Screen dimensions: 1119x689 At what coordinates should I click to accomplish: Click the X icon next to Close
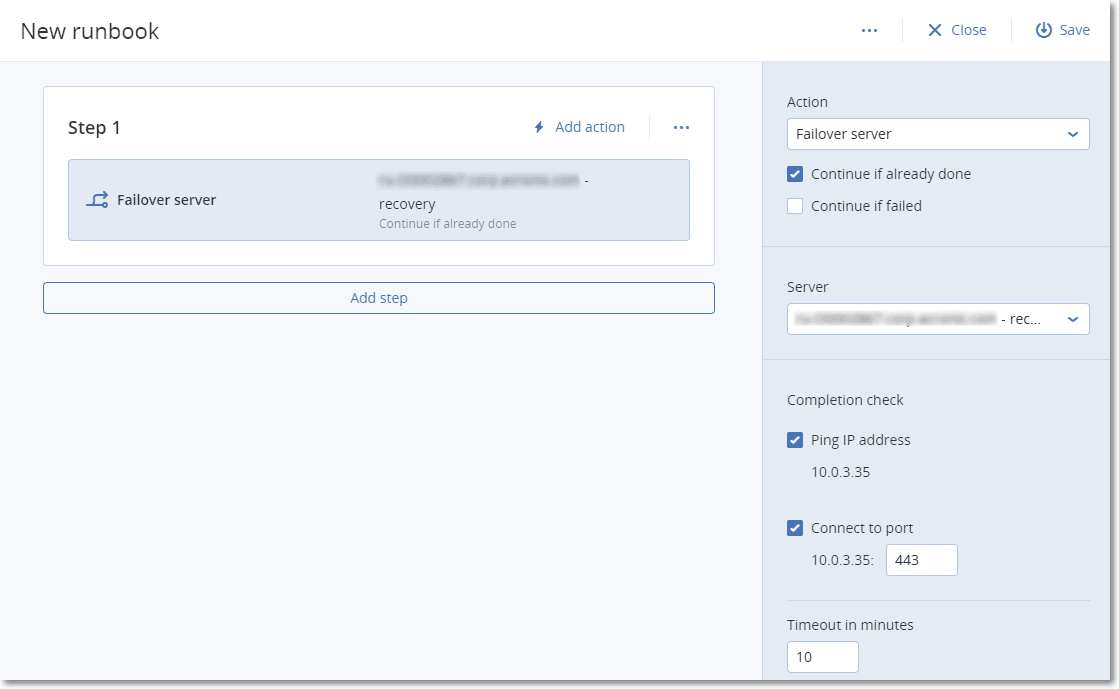coord(933,30)
